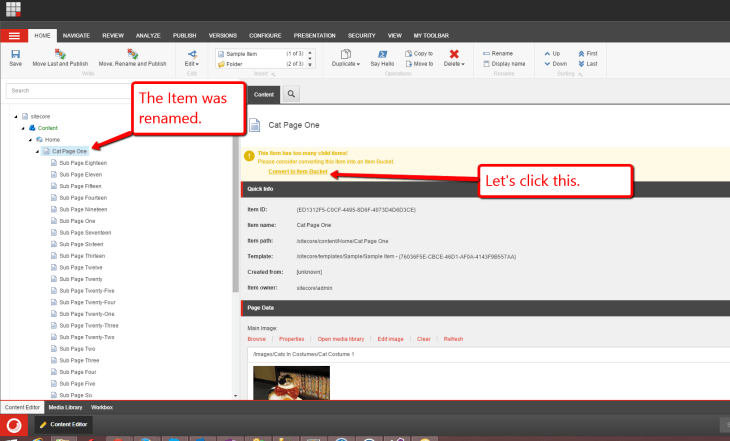Viewport: 730px width, 441px height.
Task: Click the Refresh link for Main Image
Action: (453, 339)
